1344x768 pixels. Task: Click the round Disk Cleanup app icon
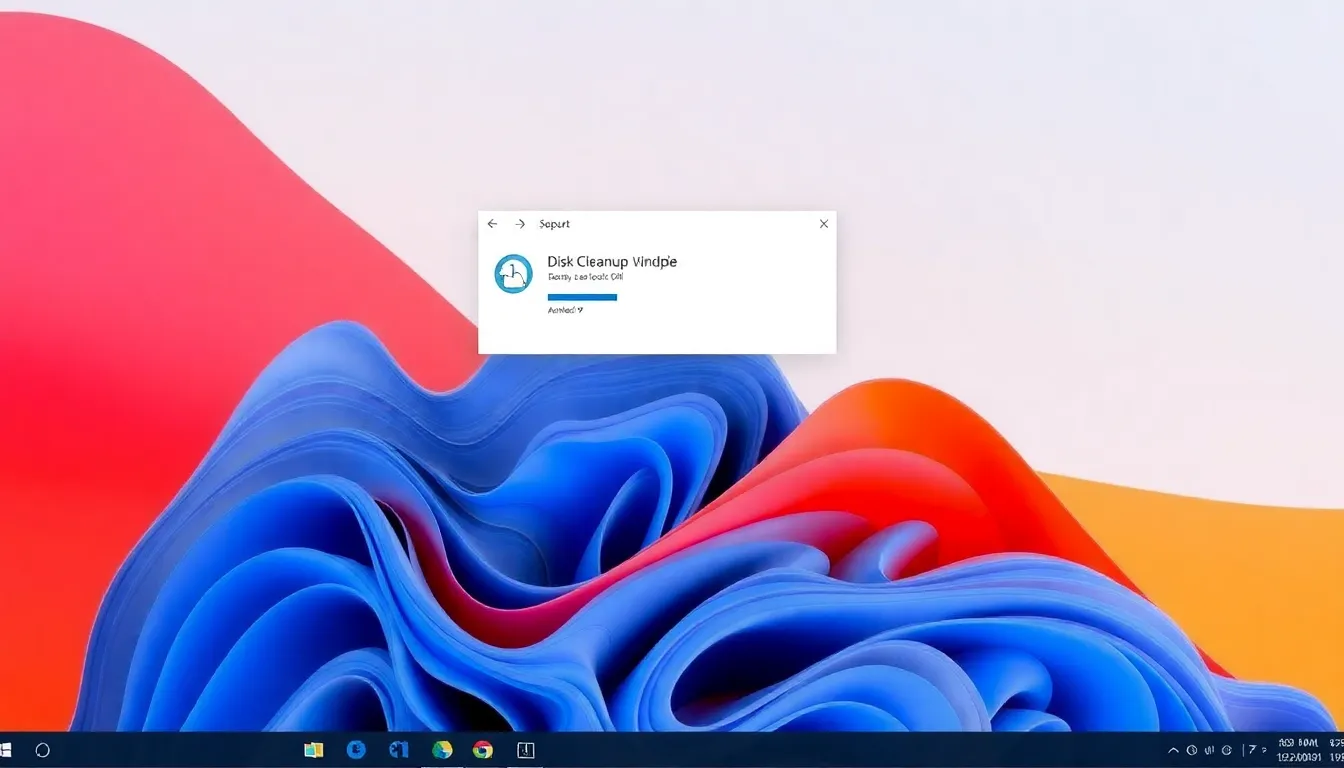pyautogui.click(x=514, y=273)
